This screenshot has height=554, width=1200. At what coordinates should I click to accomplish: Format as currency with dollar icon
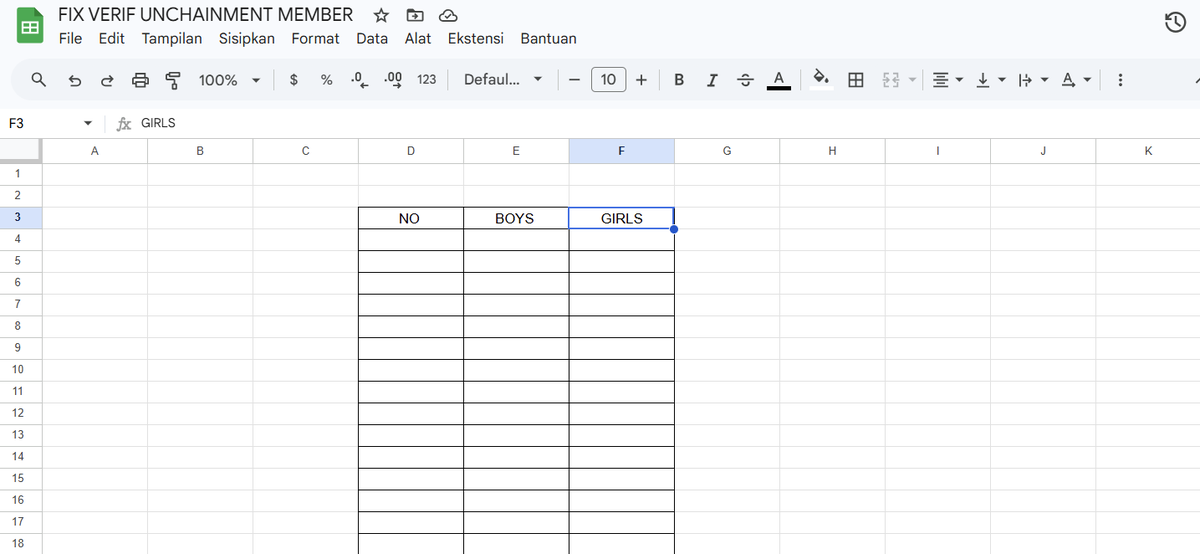293,79
